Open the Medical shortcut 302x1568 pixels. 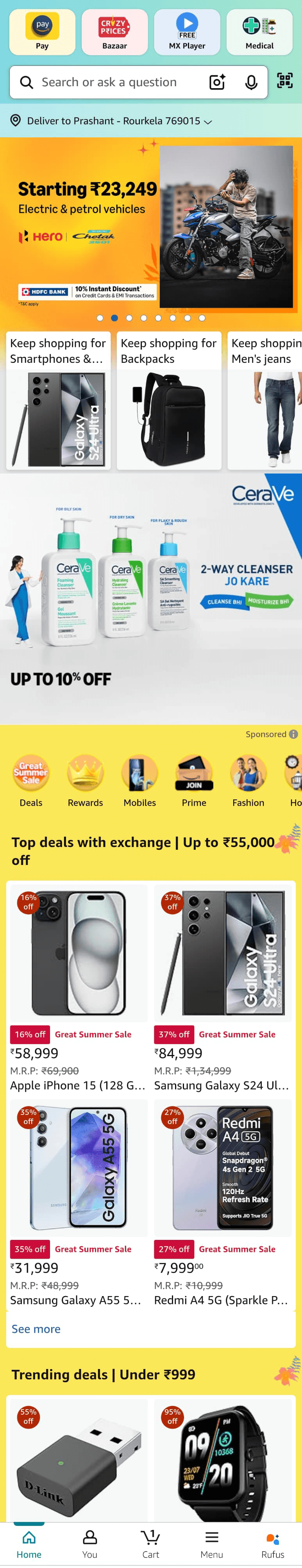click(x=259, y=32)
